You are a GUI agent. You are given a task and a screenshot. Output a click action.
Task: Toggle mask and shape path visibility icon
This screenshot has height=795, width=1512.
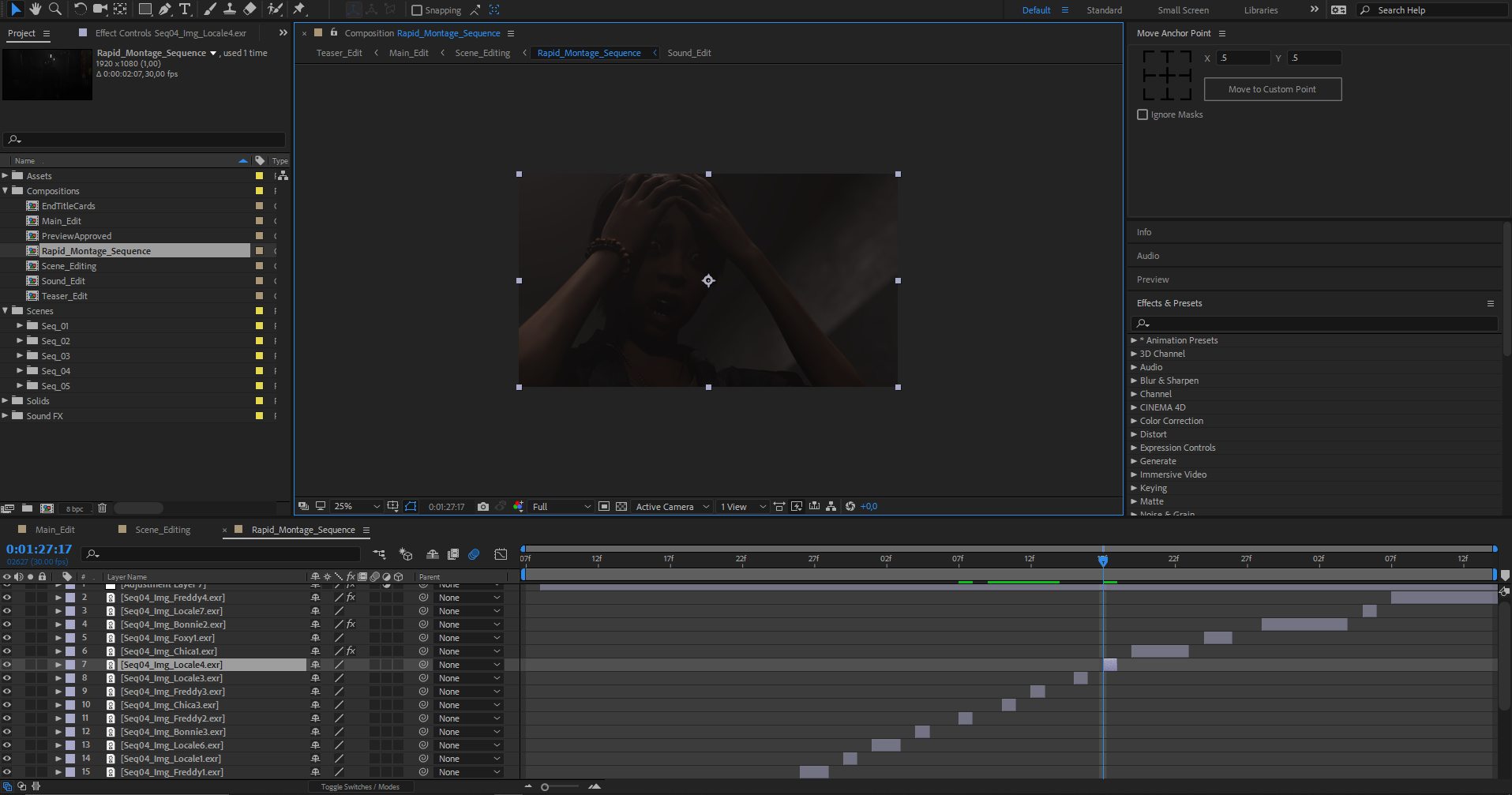(411, 507)
